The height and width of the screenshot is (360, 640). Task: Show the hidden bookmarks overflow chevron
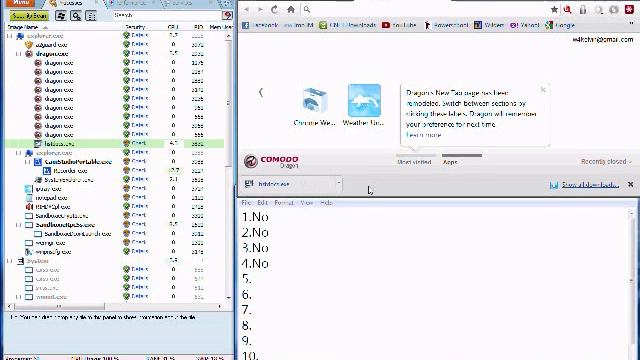631,25
